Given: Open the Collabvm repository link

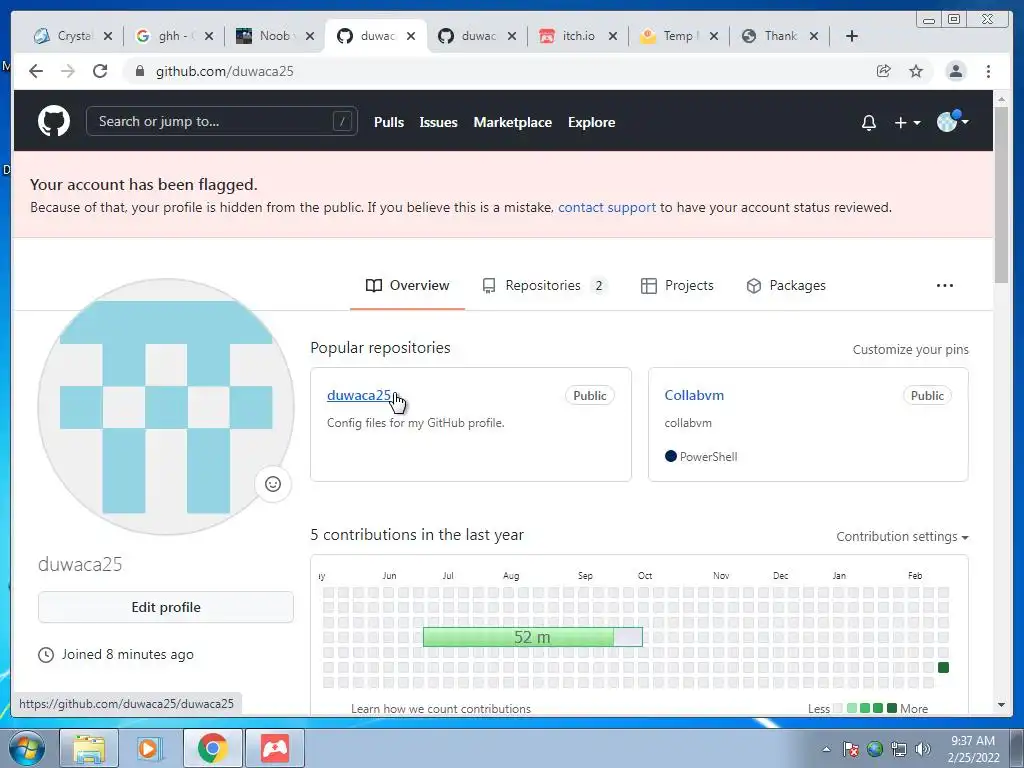Looking at the screenshot, I should click(x=694, y=395).
